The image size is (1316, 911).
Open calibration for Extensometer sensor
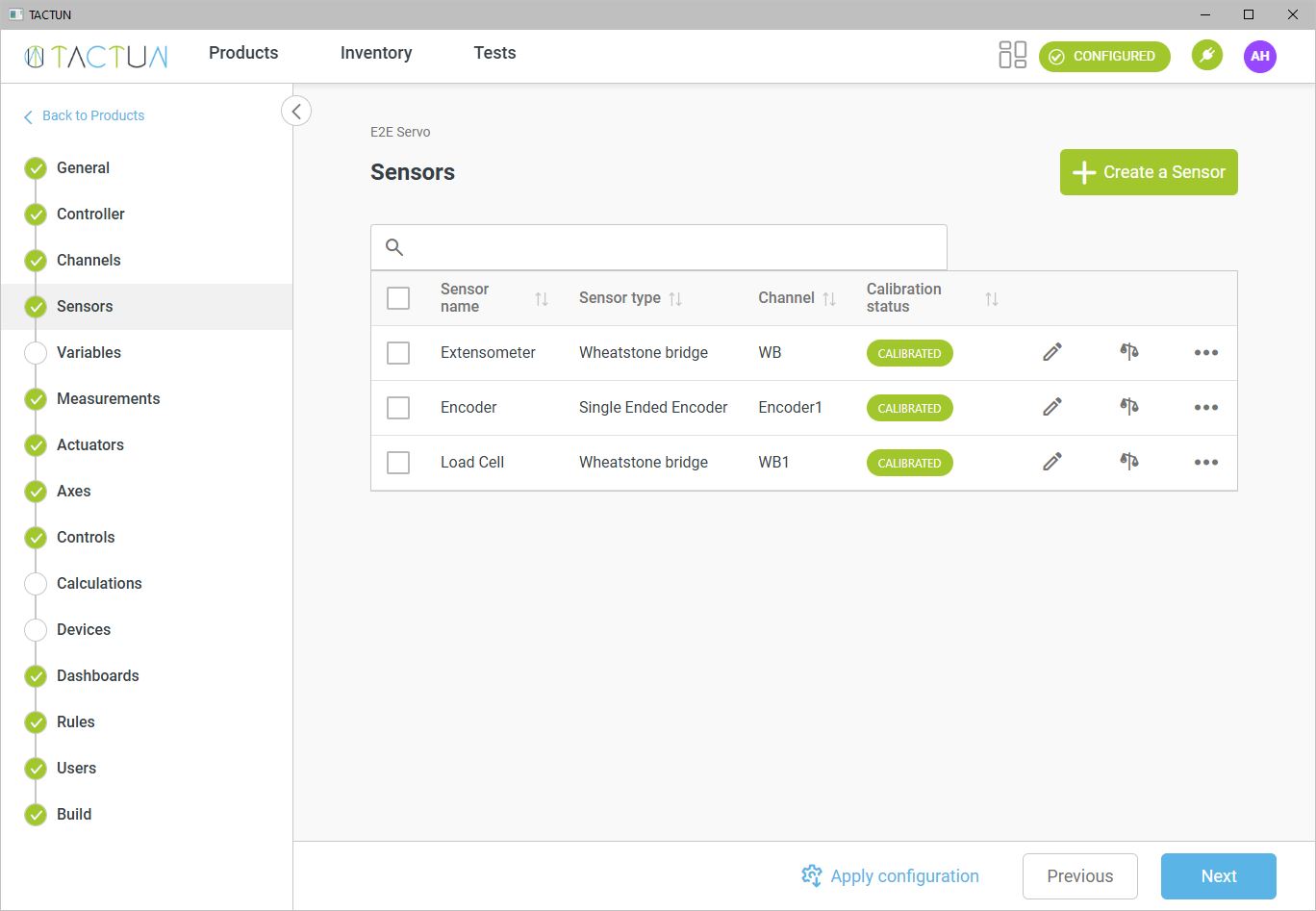[1129, 353]
